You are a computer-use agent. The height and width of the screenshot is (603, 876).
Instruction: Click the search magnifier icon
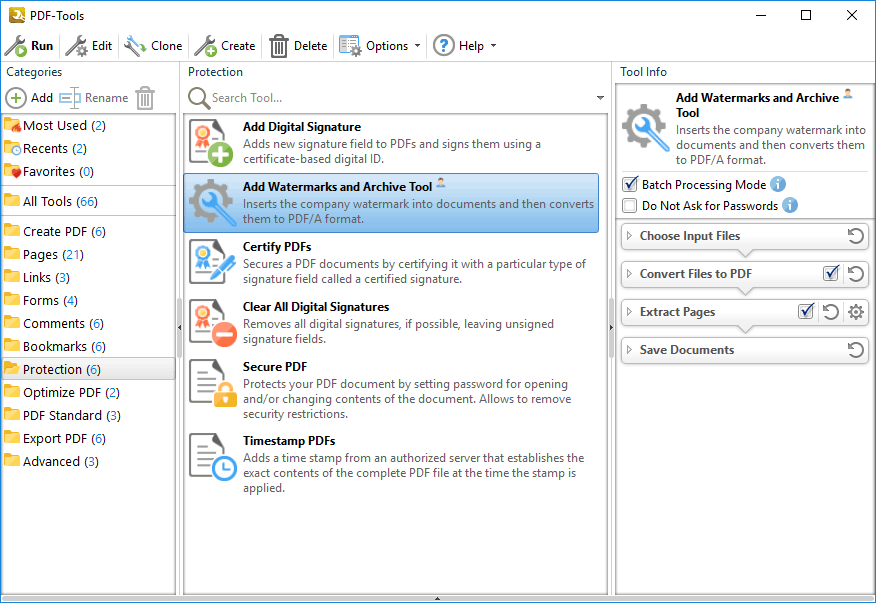[x=198, y=98]
